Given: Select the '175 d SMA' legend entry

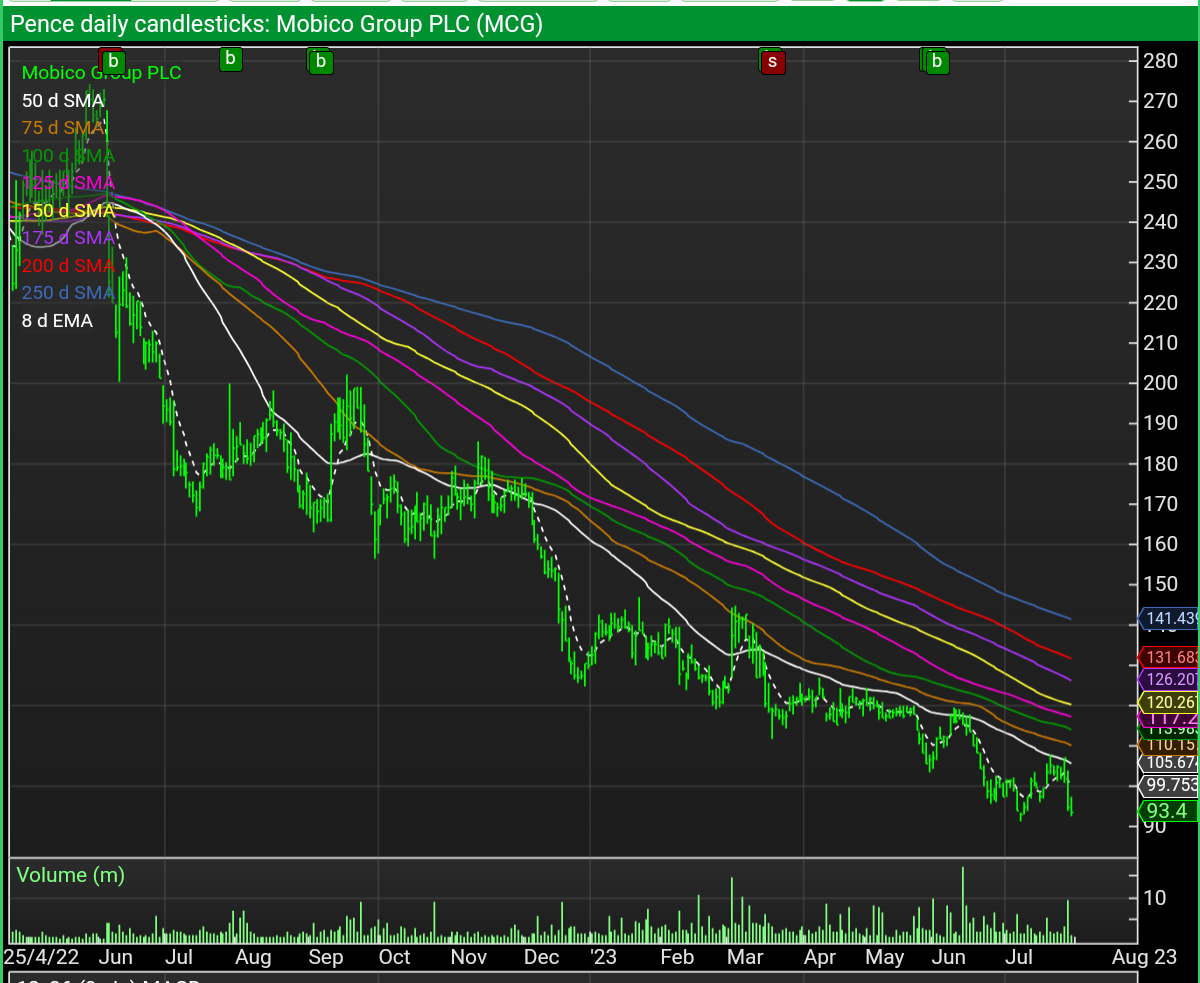Looking at the screenshot, I should point(68,238).
